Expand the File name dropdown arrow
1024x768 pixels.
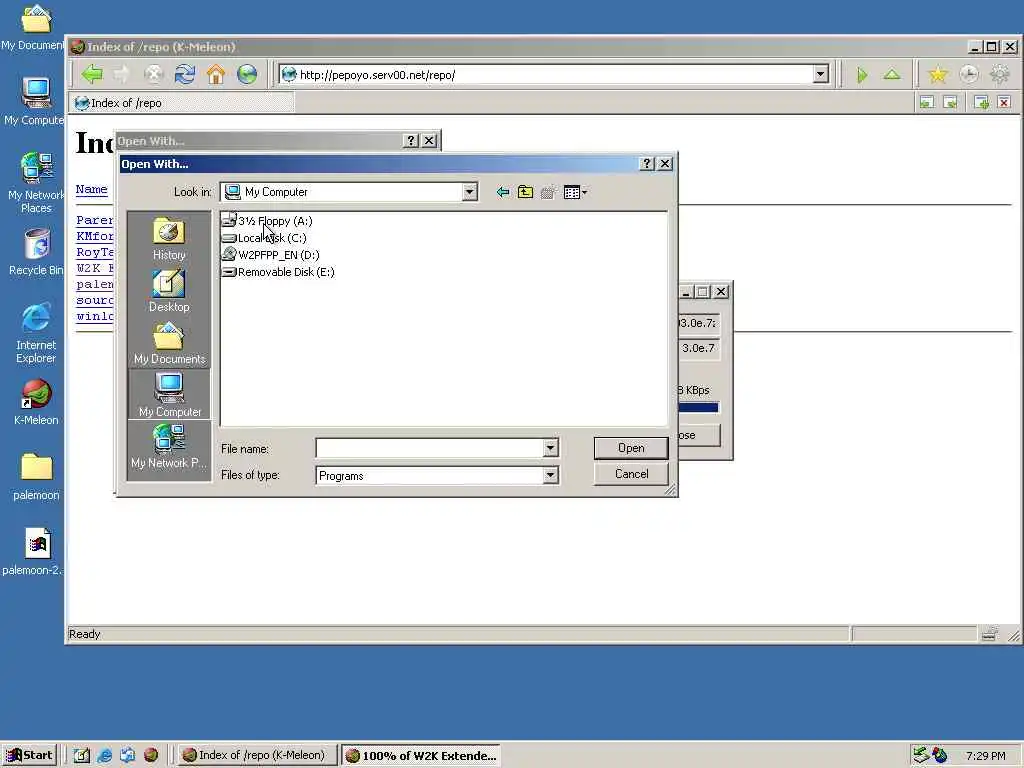pyautogui.click(x=551, y=448)
